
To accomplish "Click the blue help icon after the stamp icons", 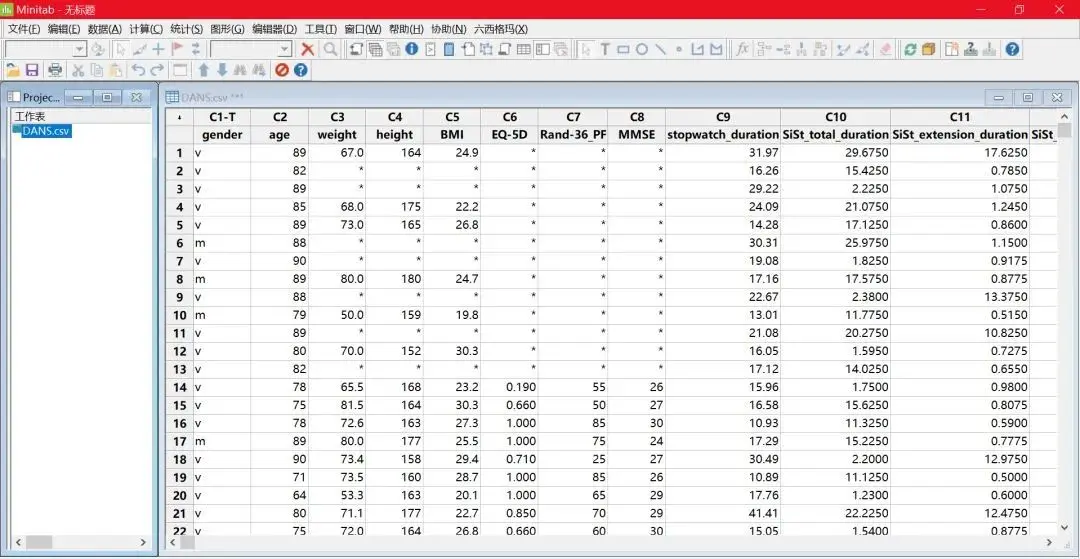I will click(1012, 49).
